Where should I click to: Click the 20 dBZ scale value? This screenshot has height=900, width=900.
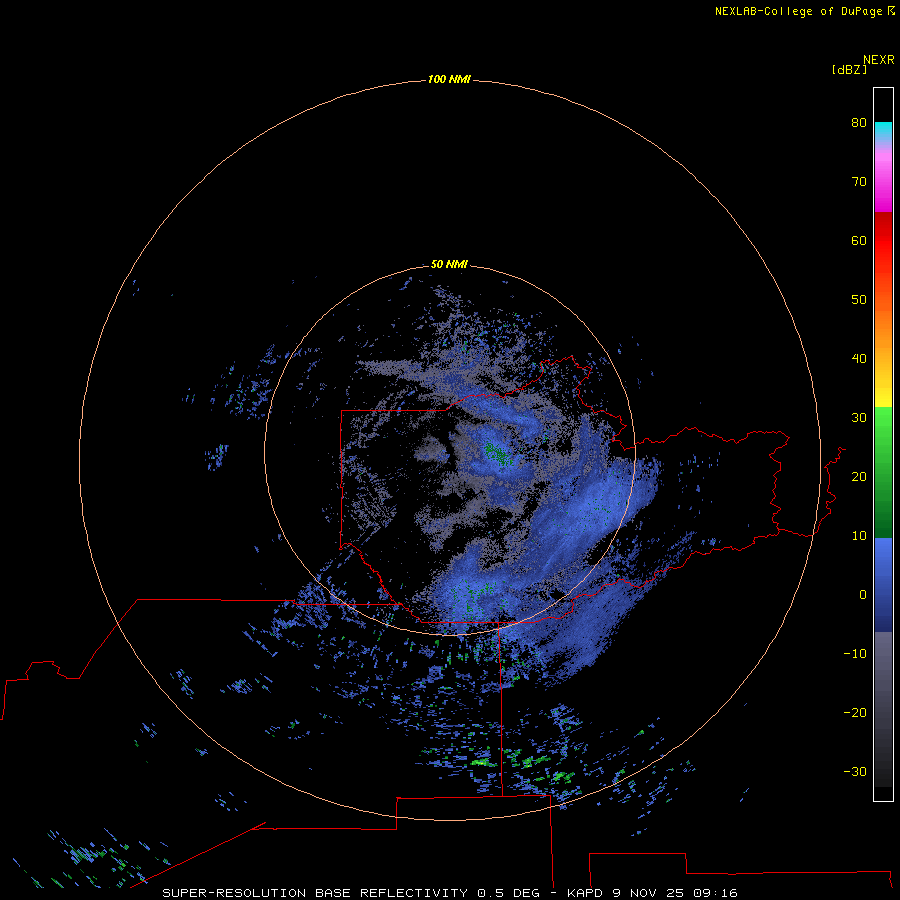coord(859,476)
